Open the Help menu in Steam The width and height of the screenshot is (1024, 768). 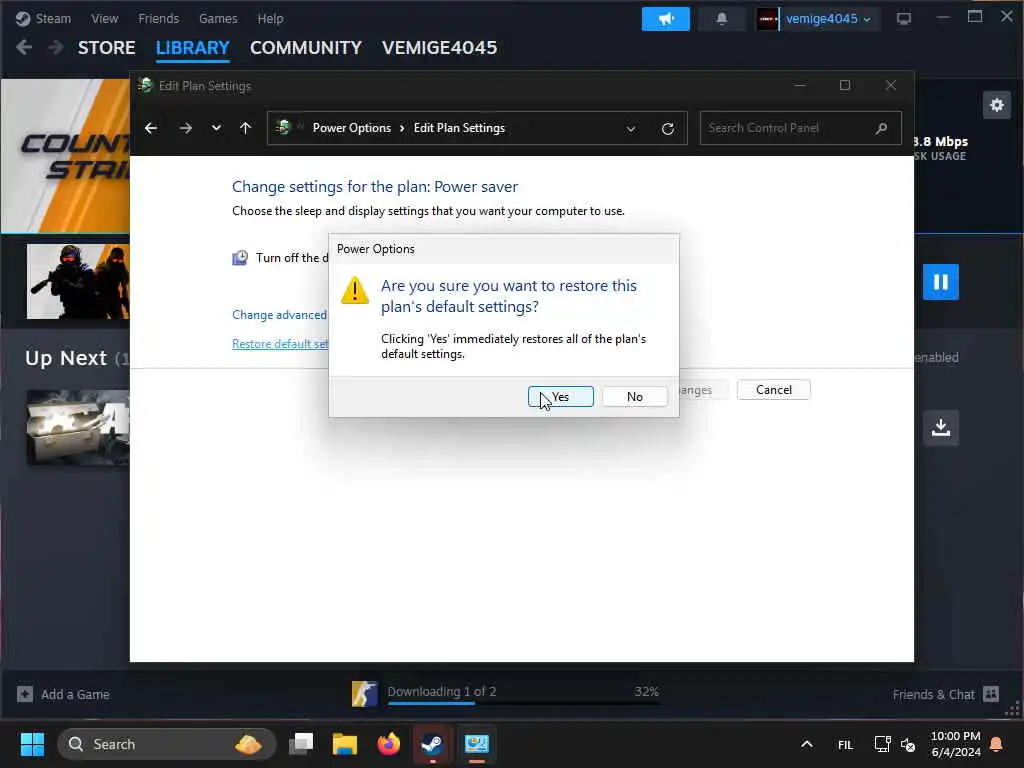pos(270,18)
